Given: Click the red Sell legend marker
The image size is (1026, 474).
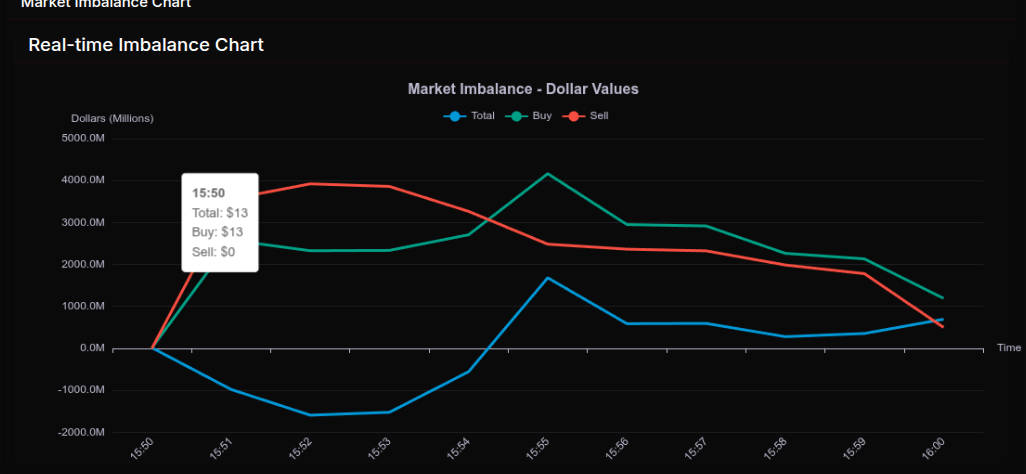Looking at the screenshot, I should pyautogui.click(x=574, y=116).
